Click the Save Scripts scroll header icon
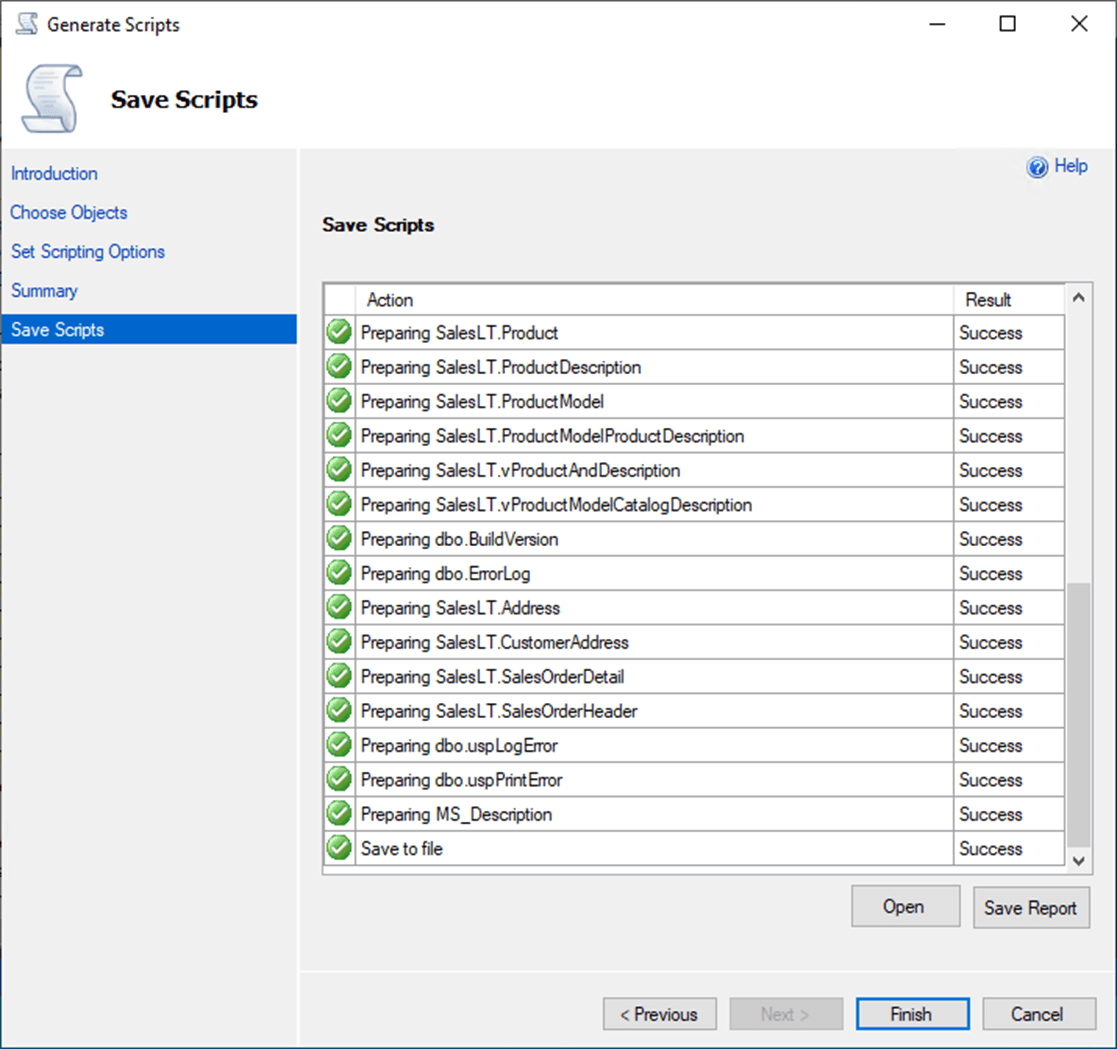1117x1049 pixels. tap(50, 100)
